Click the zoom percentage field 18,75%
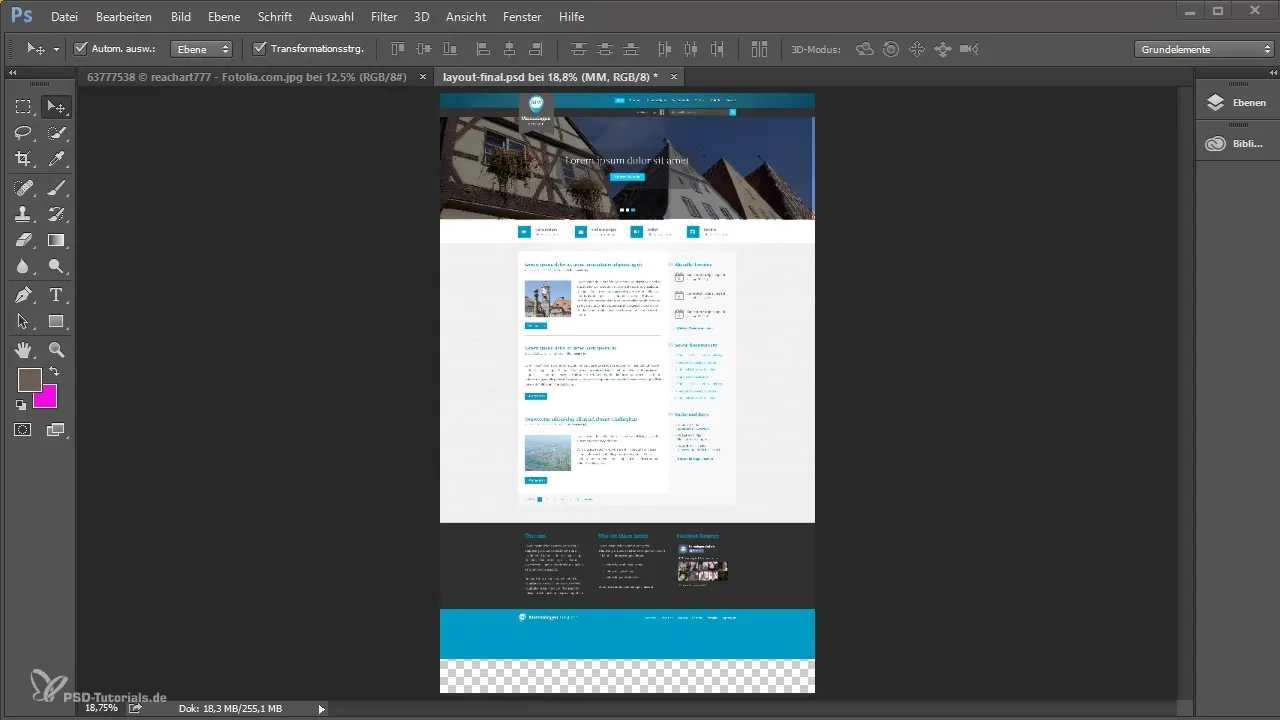This screenshot has width=1280, height=720. pos(100,708)
